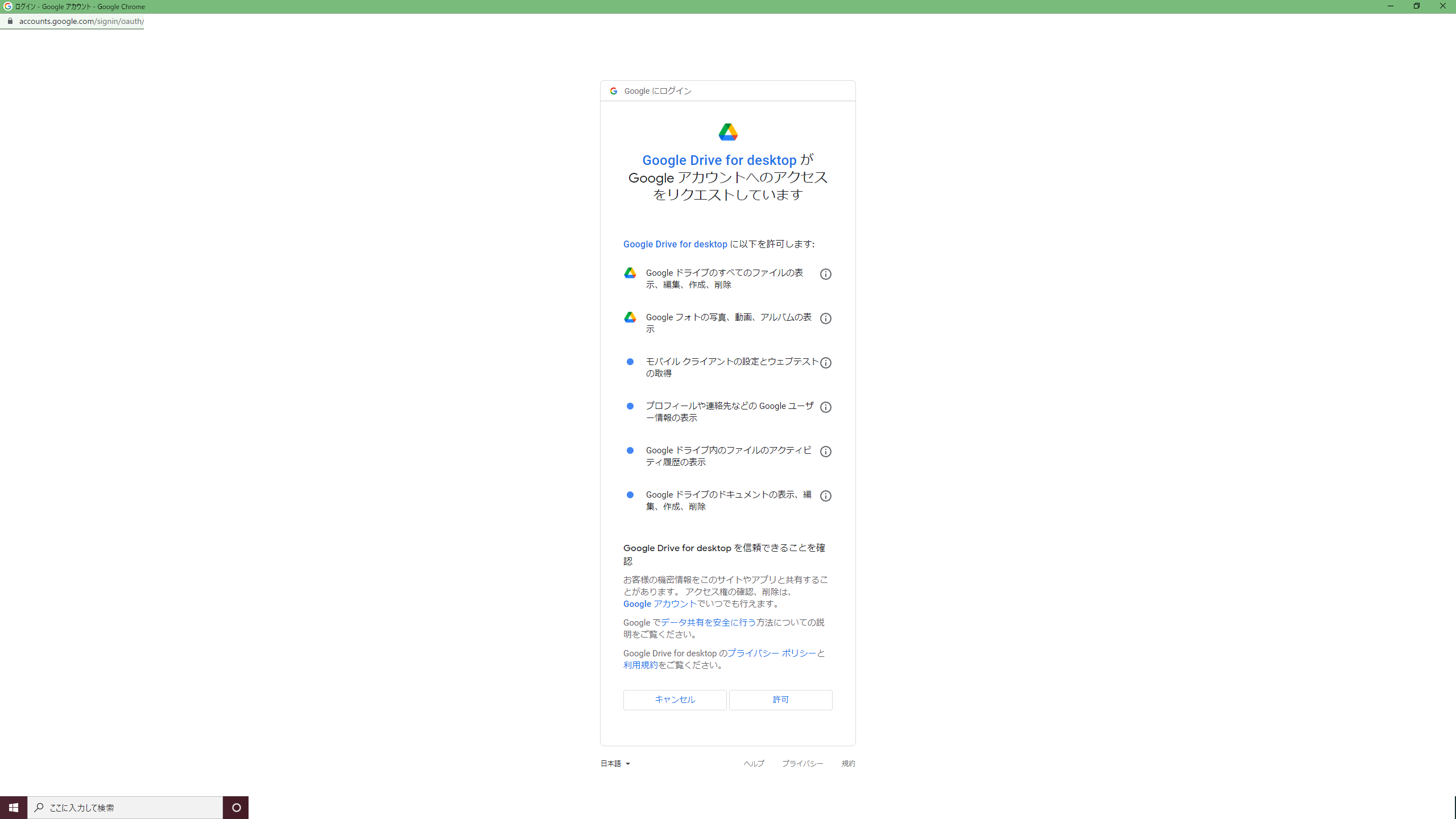
Task: Click the info icon next to モバイル クライアント permission
Action: tap(827, 362)
